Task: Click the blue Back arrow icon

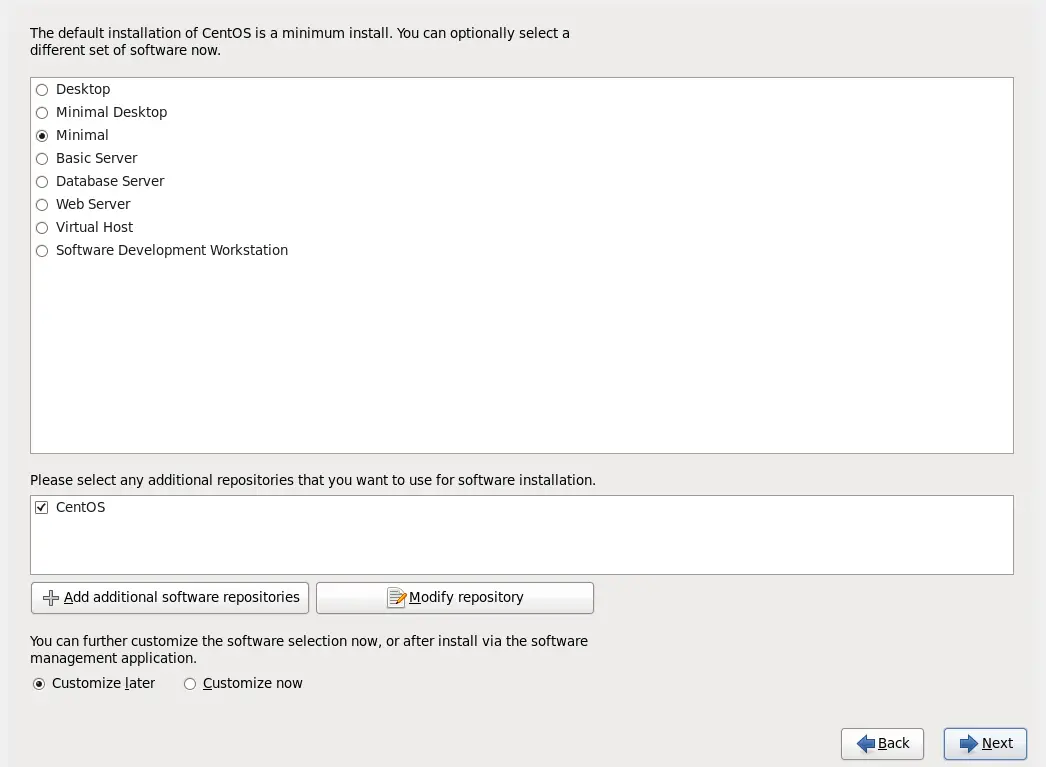Action: (866, 744)
